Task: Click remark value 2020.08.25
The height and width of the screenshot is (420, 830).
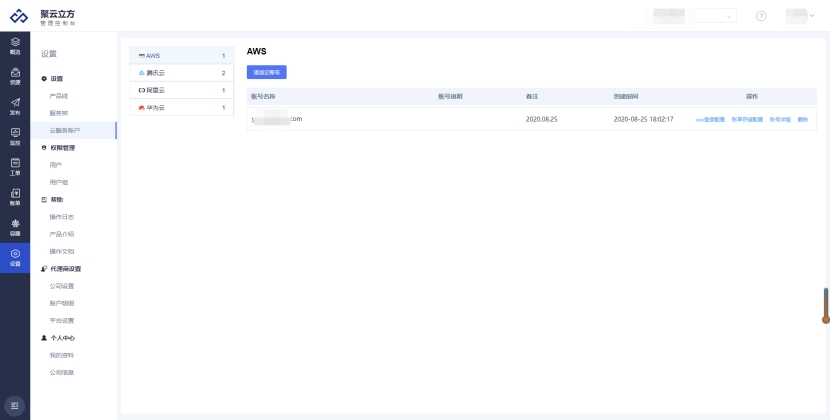Action: click(x=542, y=119)
